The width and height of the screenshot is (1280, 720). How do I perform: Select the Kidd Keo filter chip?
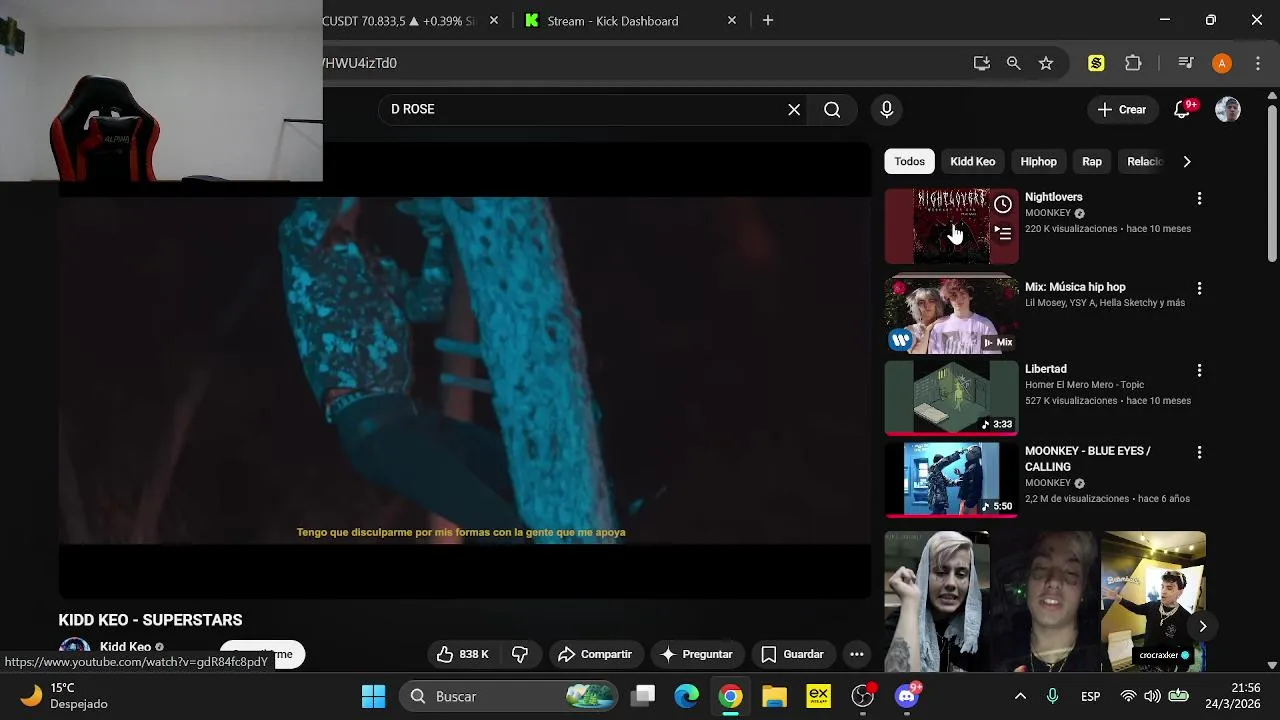coord(973,161)
